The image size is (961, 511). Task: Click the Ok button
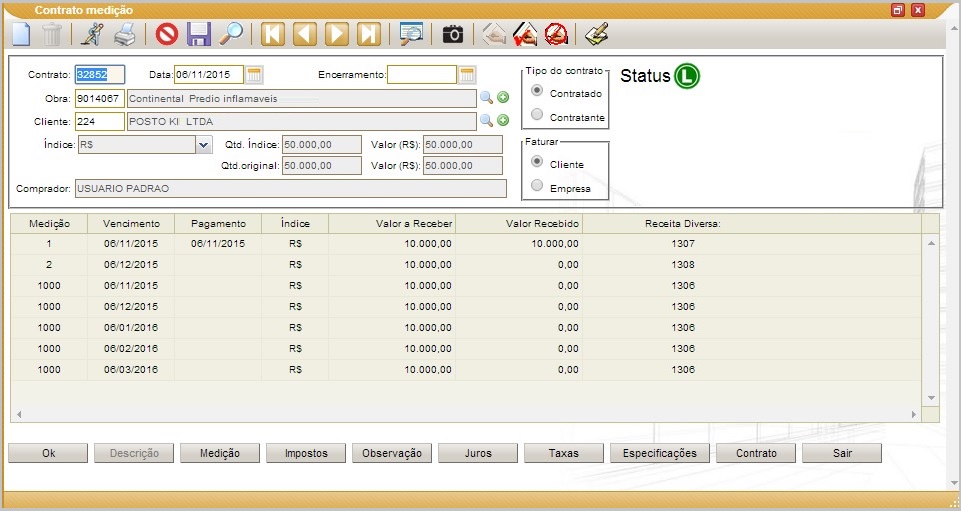[48, 453]
